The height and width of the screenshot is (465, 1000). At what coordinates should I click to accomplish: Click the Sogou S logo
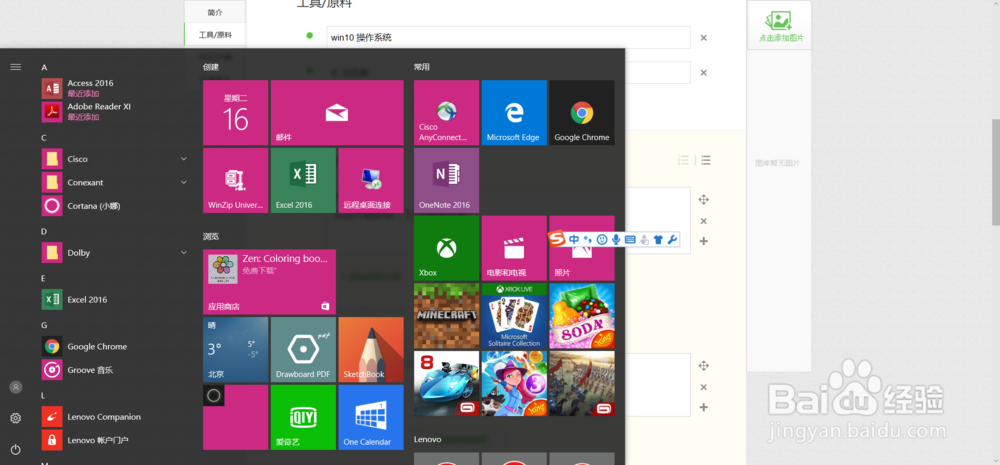point(558,239)
